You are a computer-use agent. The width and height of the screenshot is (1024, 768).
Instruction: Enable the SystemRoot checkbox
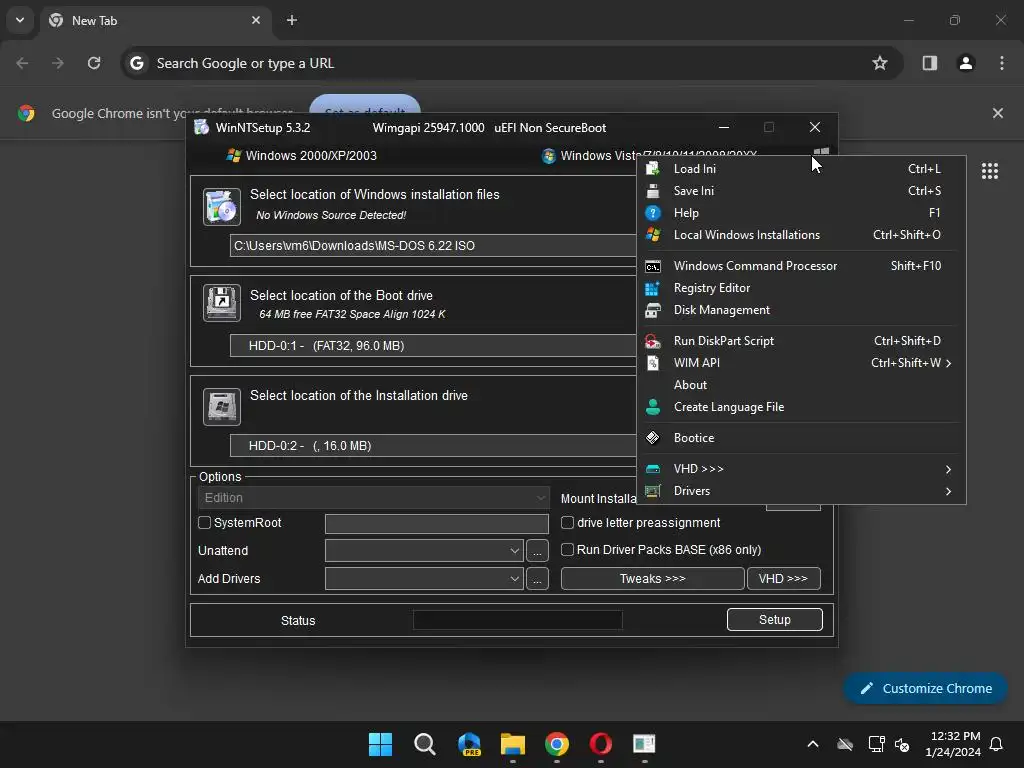pos(204,522)
